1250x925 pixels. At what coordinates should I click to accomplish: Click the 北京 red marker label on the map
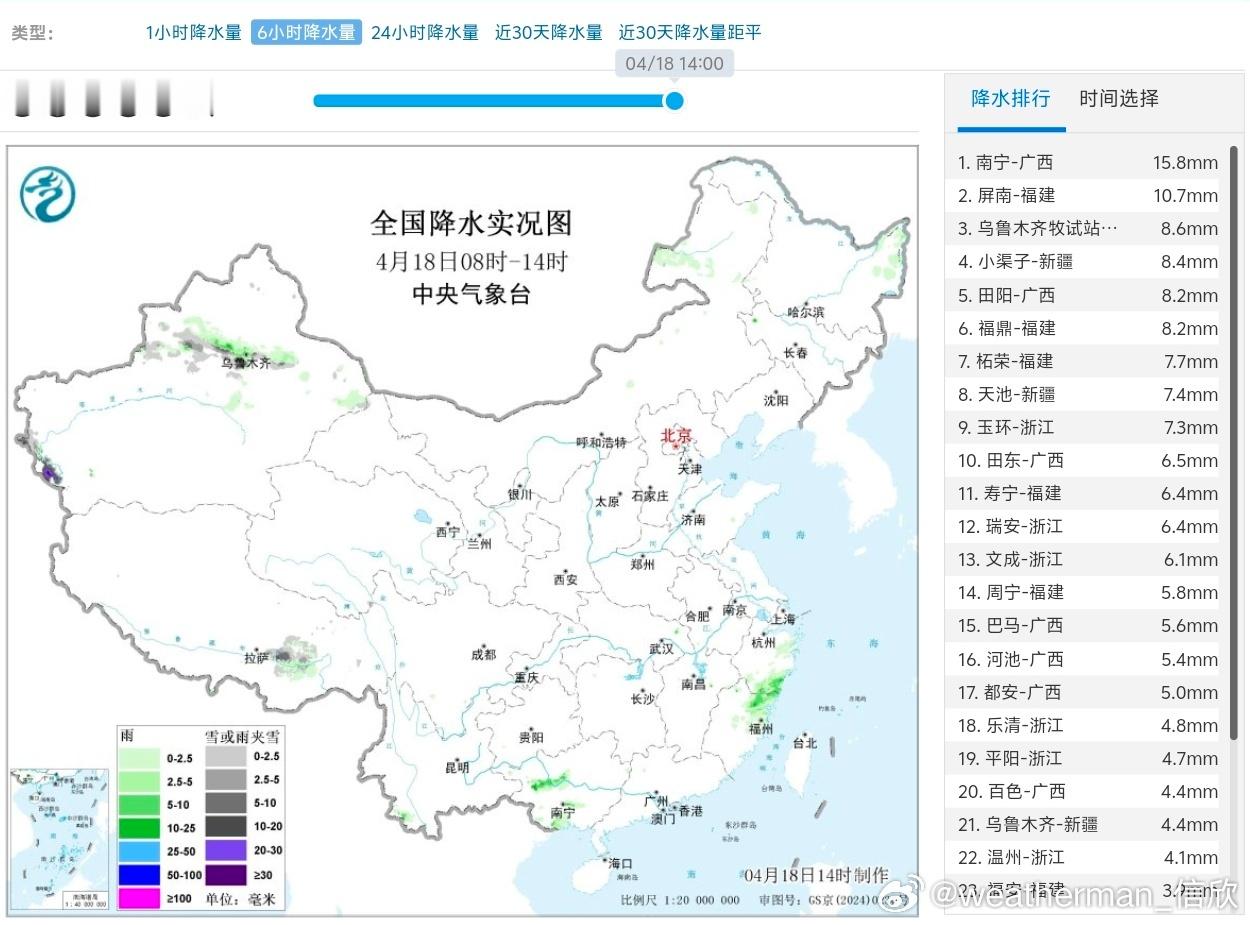(x=675, y=437)
